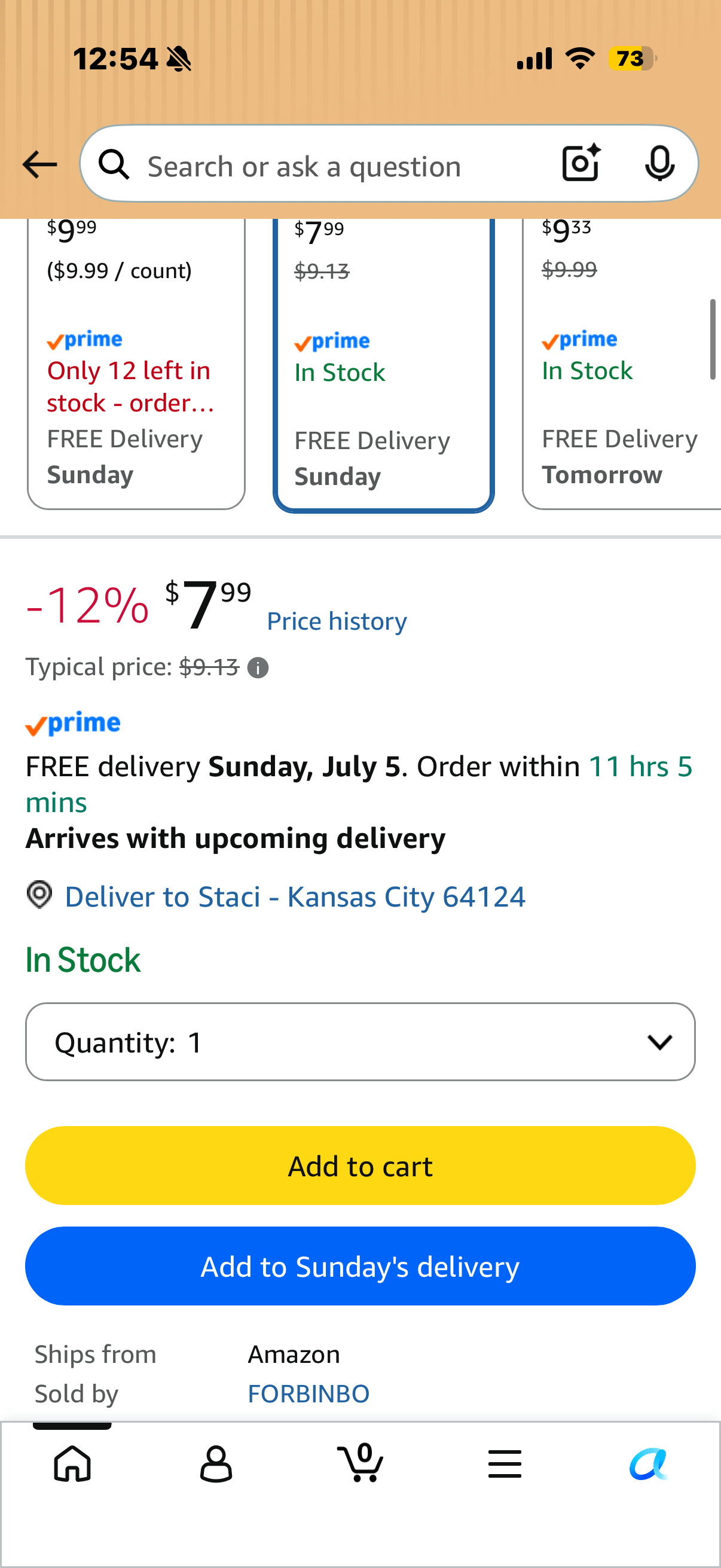Select the $9.99 per count option
Screen dimensions: 721x1568
(136, 364)
